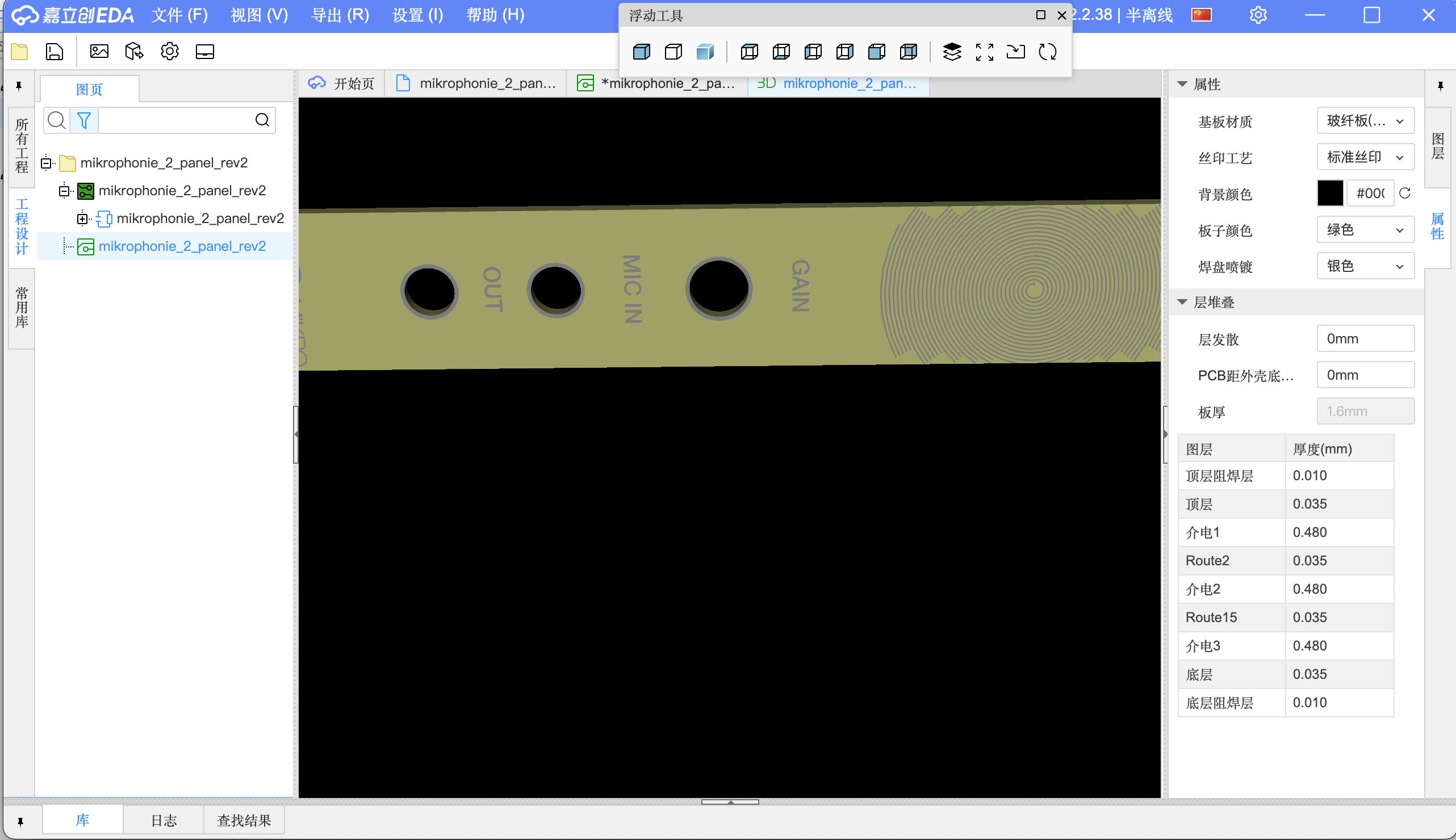Viewport: 1456px width, 840px height.
Task: Open the 板子颜色 dropdown showing 绿色
Action: click(1365, 230)
